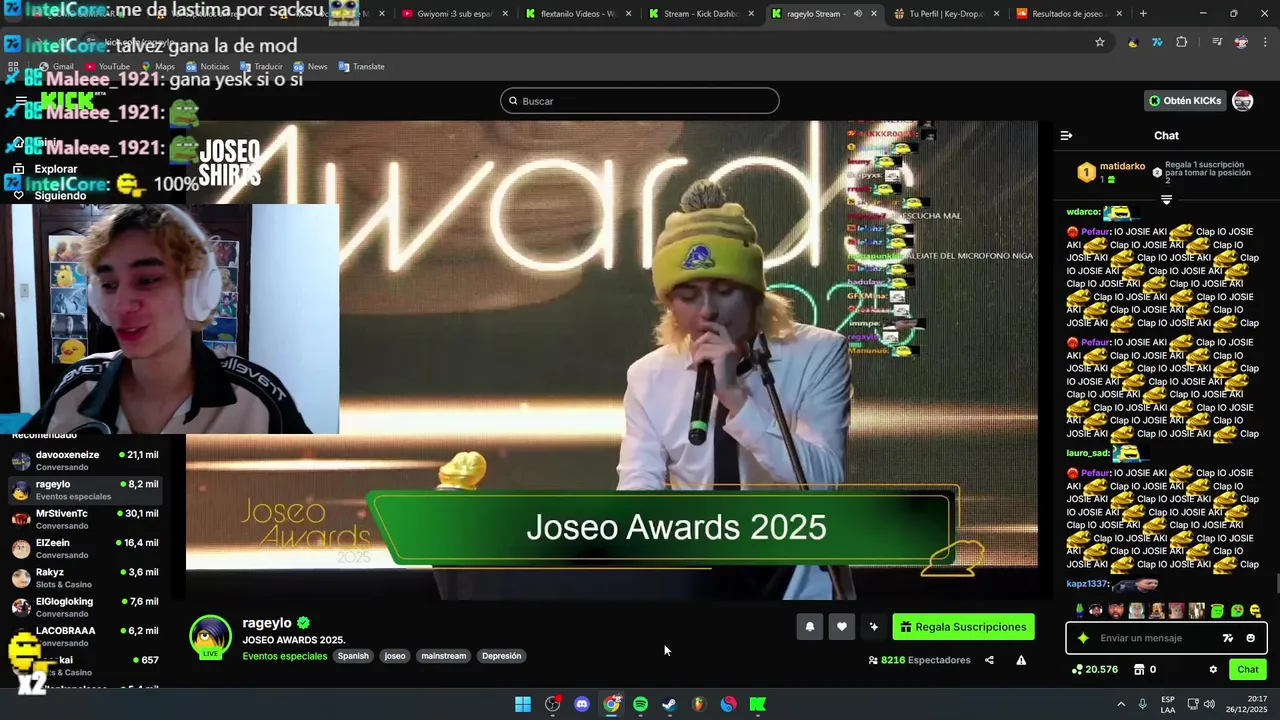
Task: Open Rakyz channel in sidebar
Action: pos(85,578)
